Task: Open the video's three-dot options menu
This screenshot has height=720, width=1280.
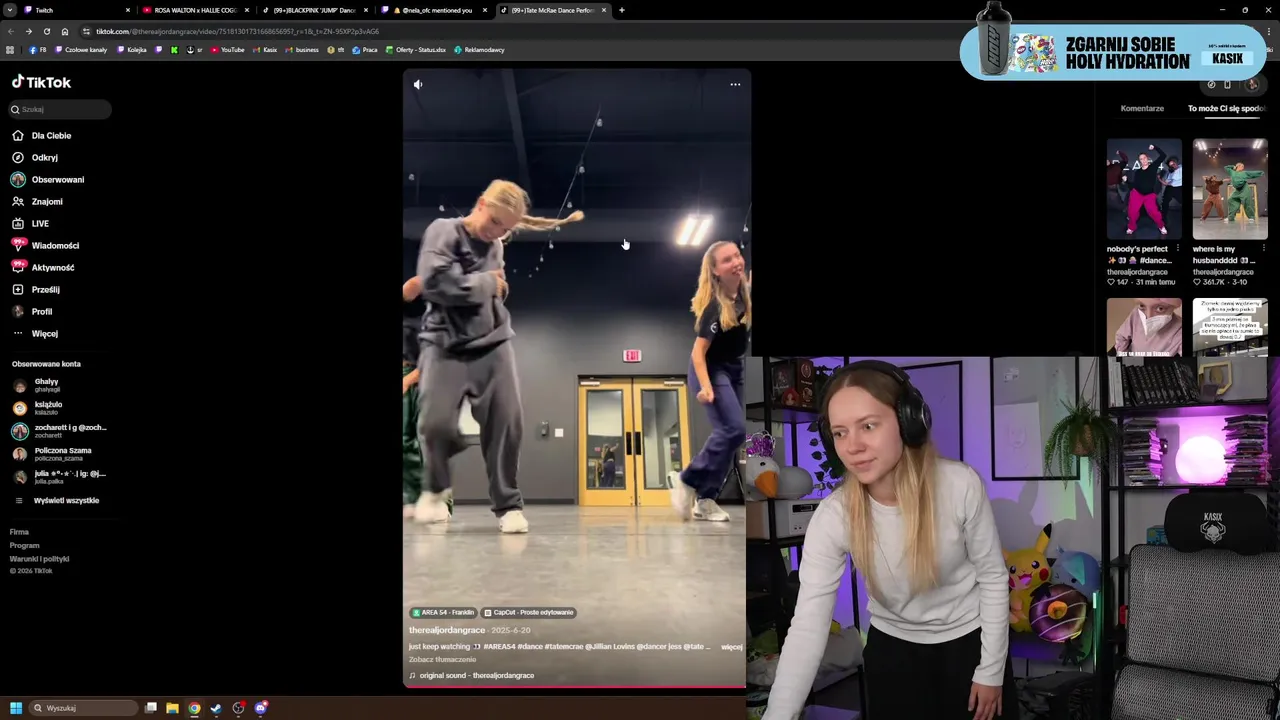Action: 735,85
